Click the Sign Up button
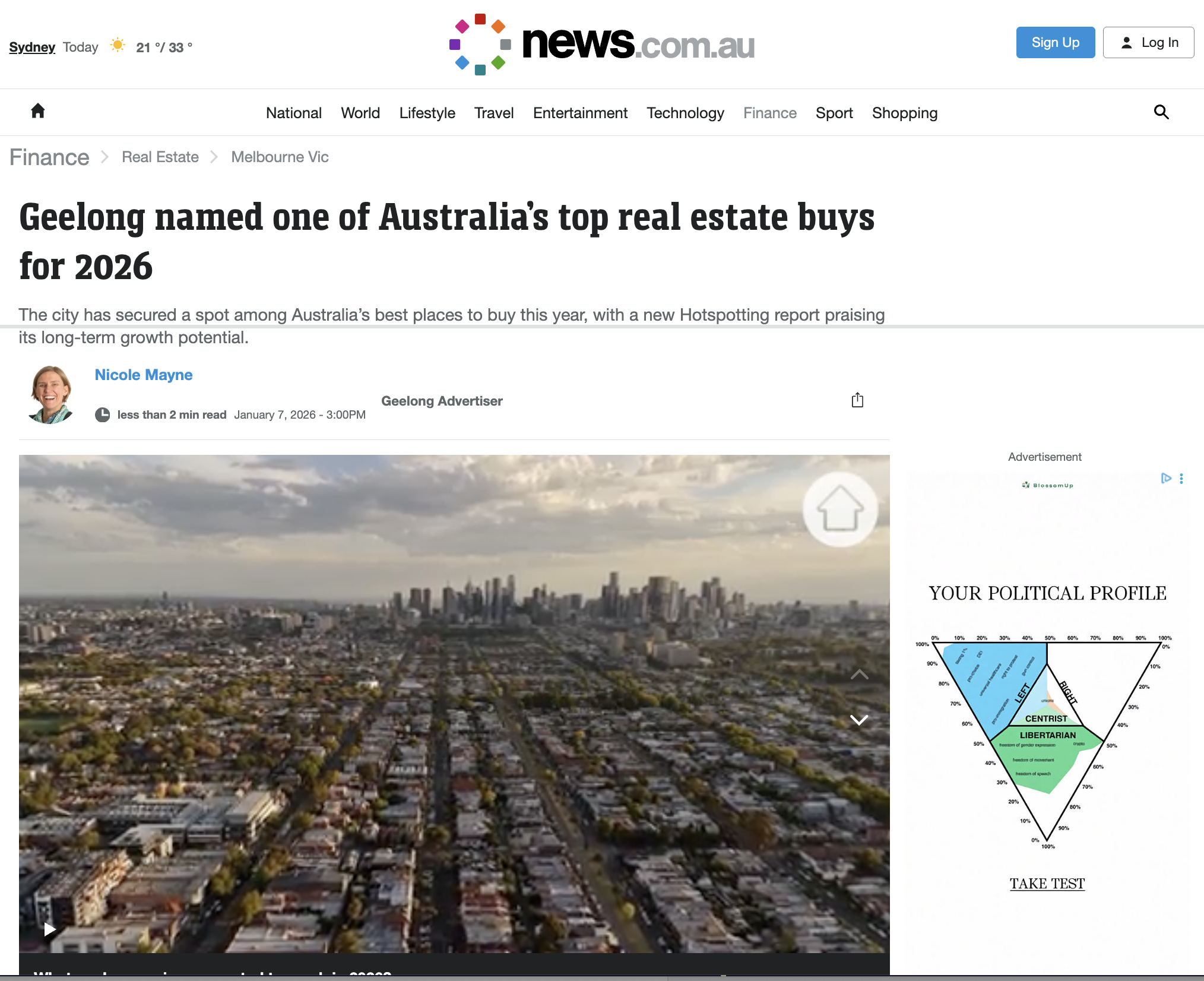 coord(1056,43)
